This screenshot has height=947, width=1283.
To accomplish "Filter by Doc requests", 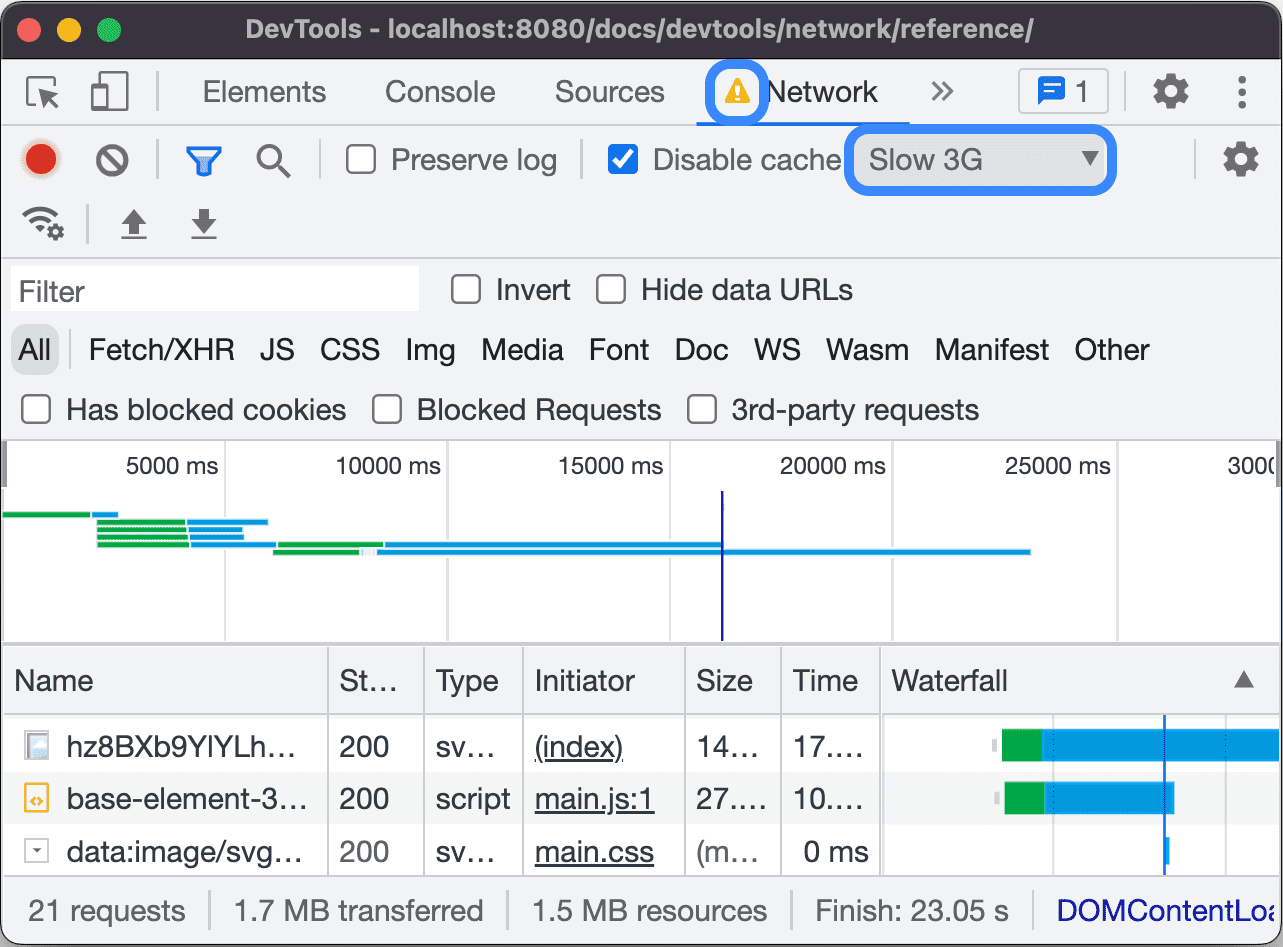I will (x=701, y=350).
